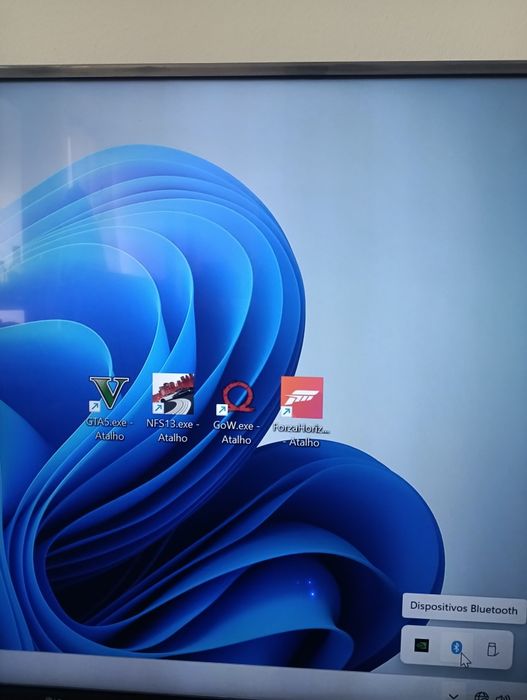This screenshot has width=527, height=700.
Task: Click the shortcut arrow overlay on Forza icon
Action: click(287, 411)
